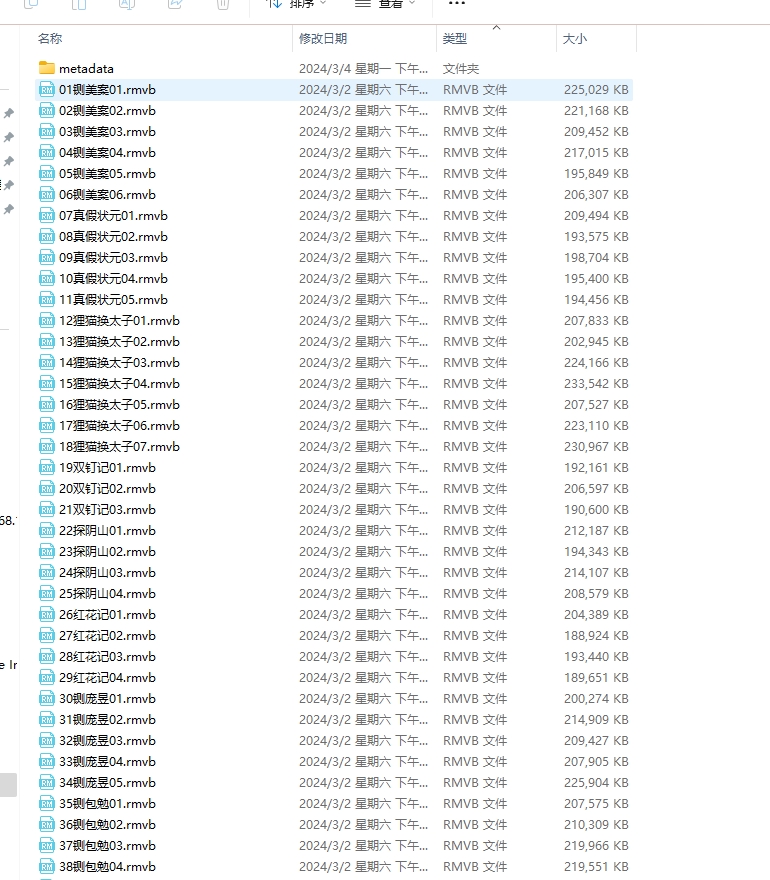Sort by the 大小 column header

(x=575, y=39)
